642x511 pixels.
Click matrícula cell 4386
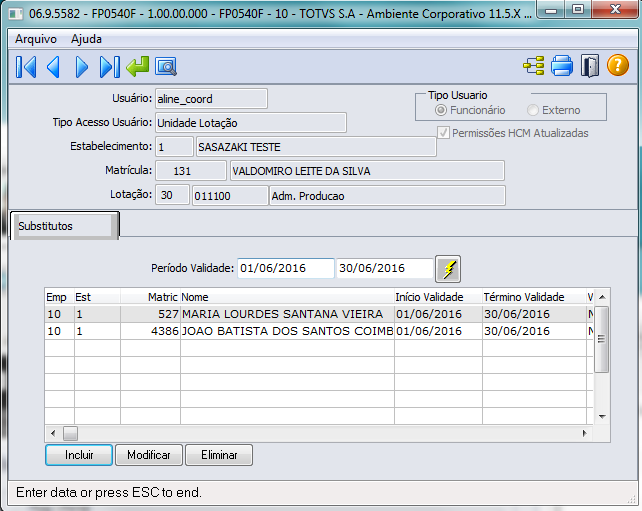(151, 331)
